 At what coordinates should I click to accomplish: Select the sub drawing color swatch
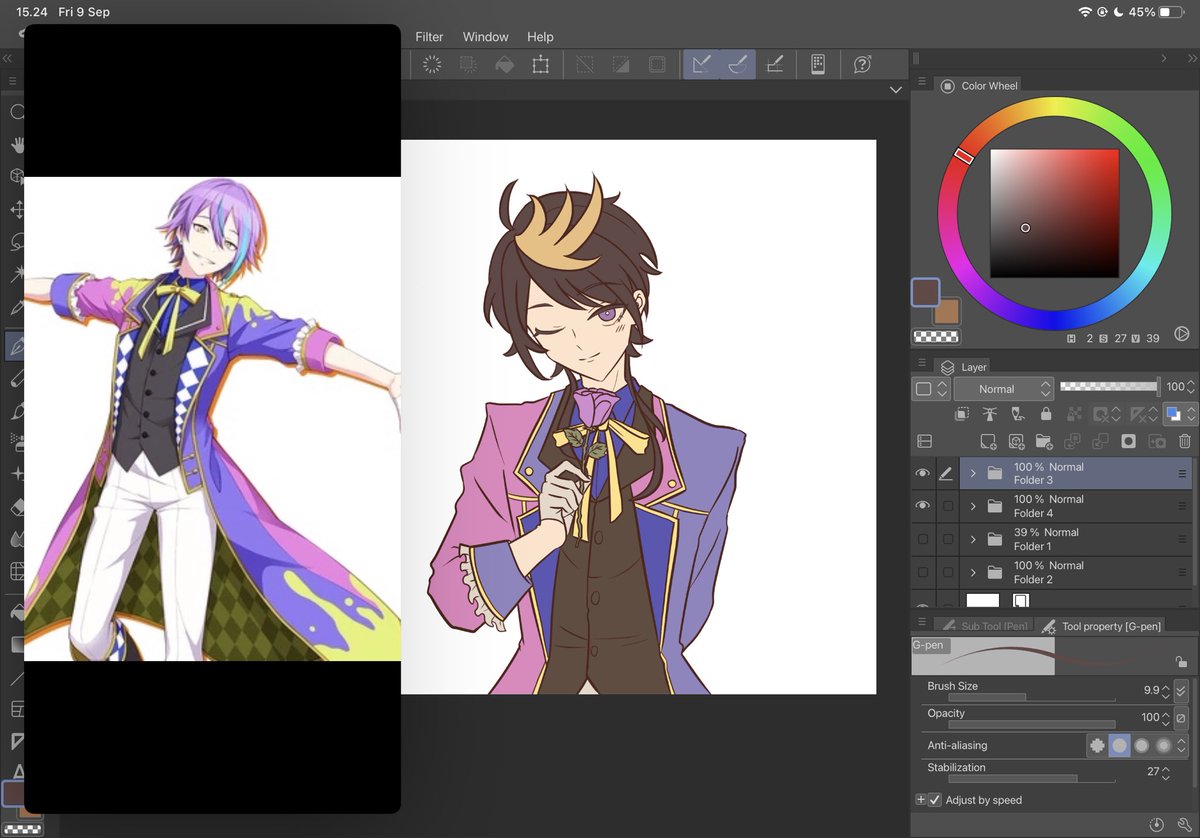(x=948, y=313)
